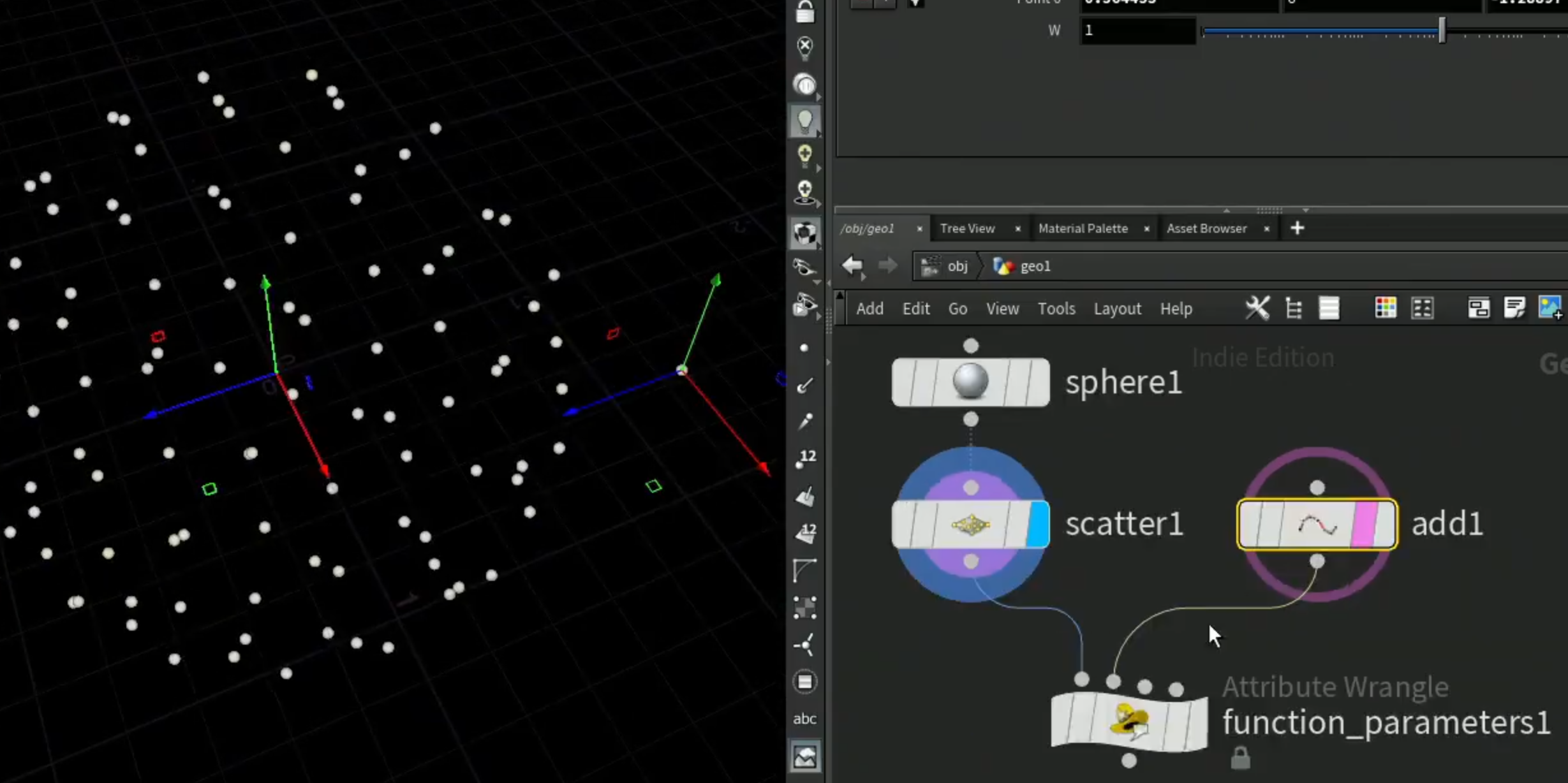1568x783 pixels.
Task: Close the Material Palette tab
Action: click(x=1146, y=229)
